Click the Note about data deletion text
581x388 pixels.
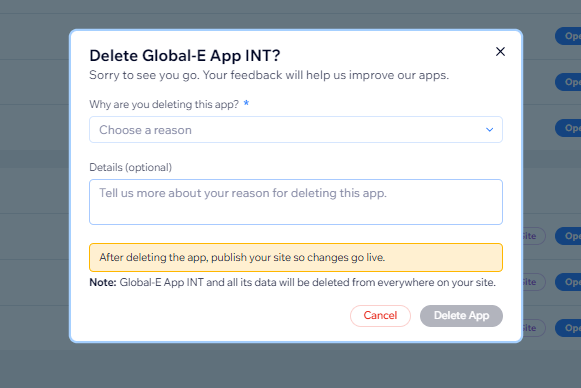tap(292, 282)
